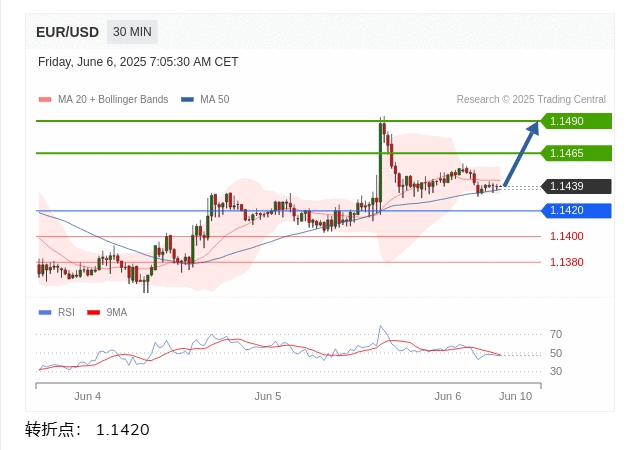The image size is (641, 450).
Task: Click the 'MA 20 + Bollinger Bands' legend label
Action: point(113,99)
